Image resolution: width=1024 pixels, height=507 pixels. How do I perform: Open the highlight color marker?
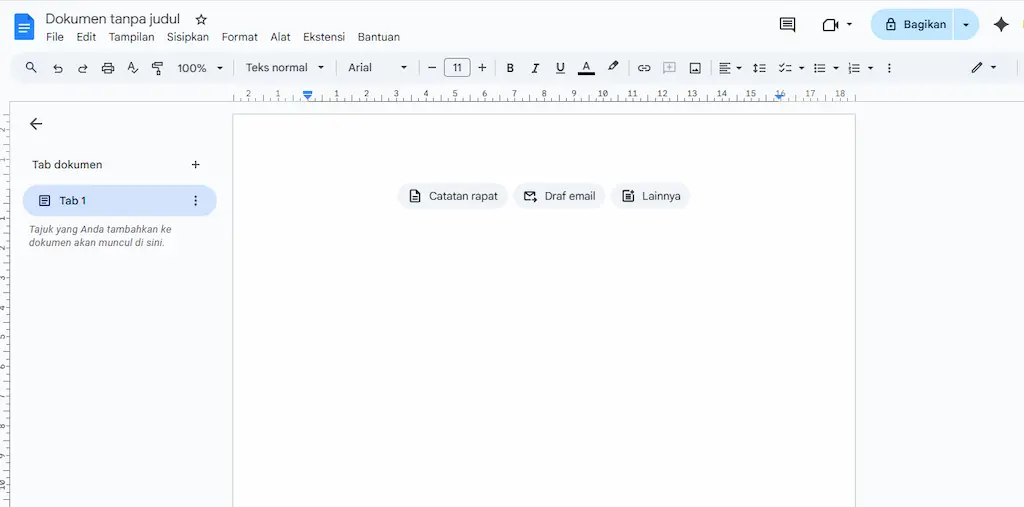point(613,67)
